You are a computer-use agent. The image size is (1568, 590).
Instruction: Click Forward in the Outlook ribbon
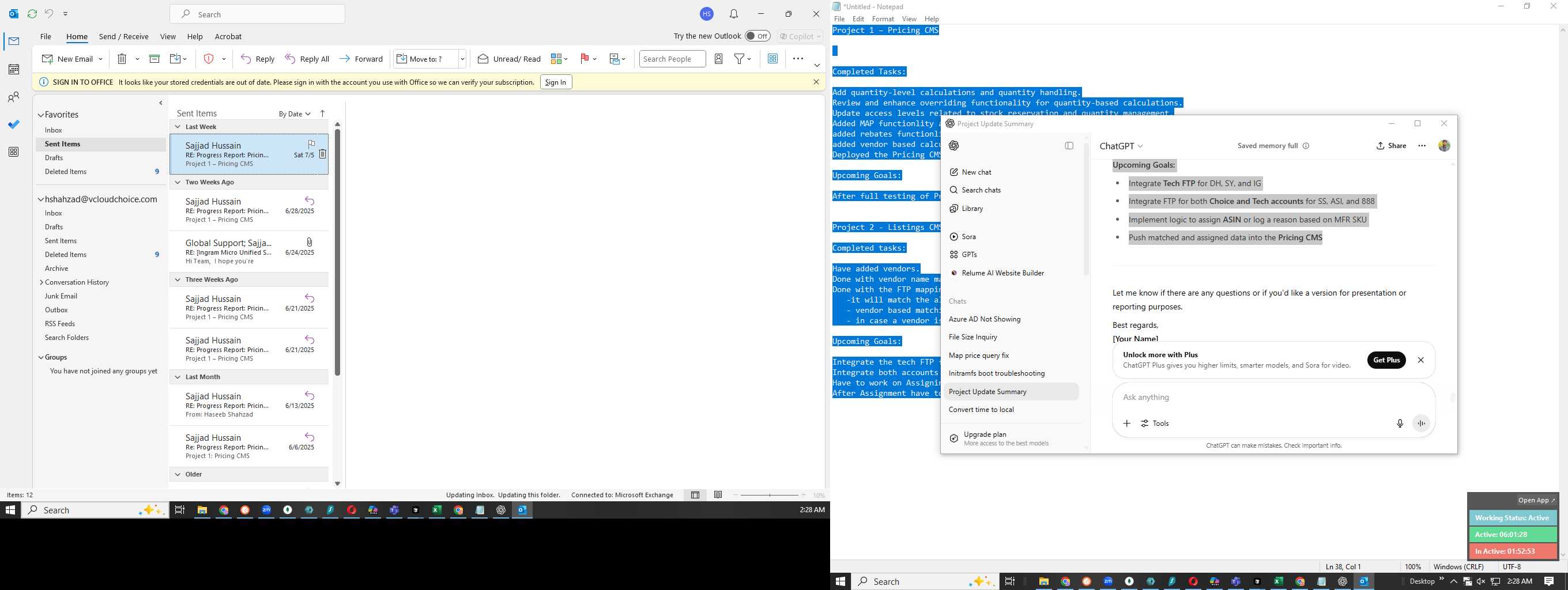point(361,59)
